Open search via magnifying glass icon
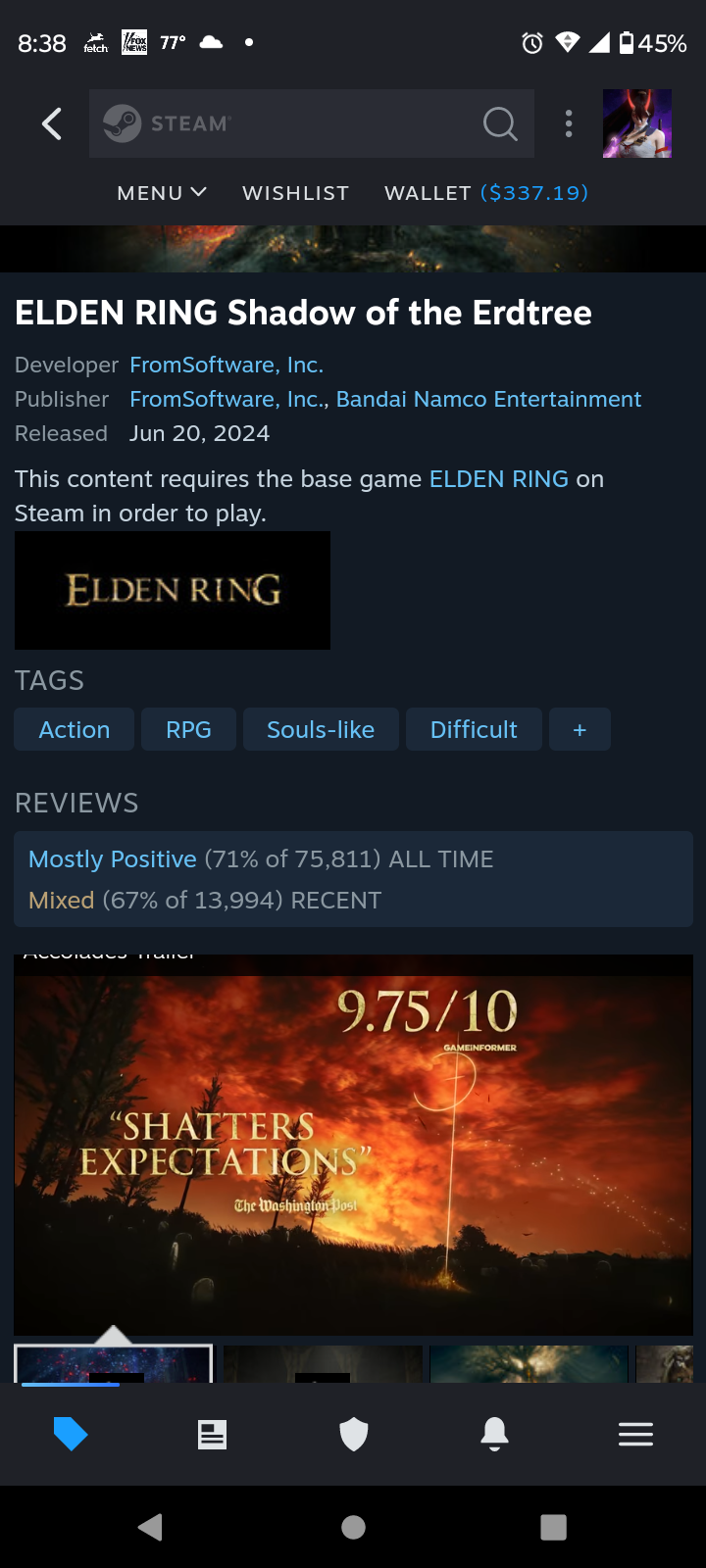The height and width of the screenshot is (1568, 706). pyautogui.click(x=500, y=123)
